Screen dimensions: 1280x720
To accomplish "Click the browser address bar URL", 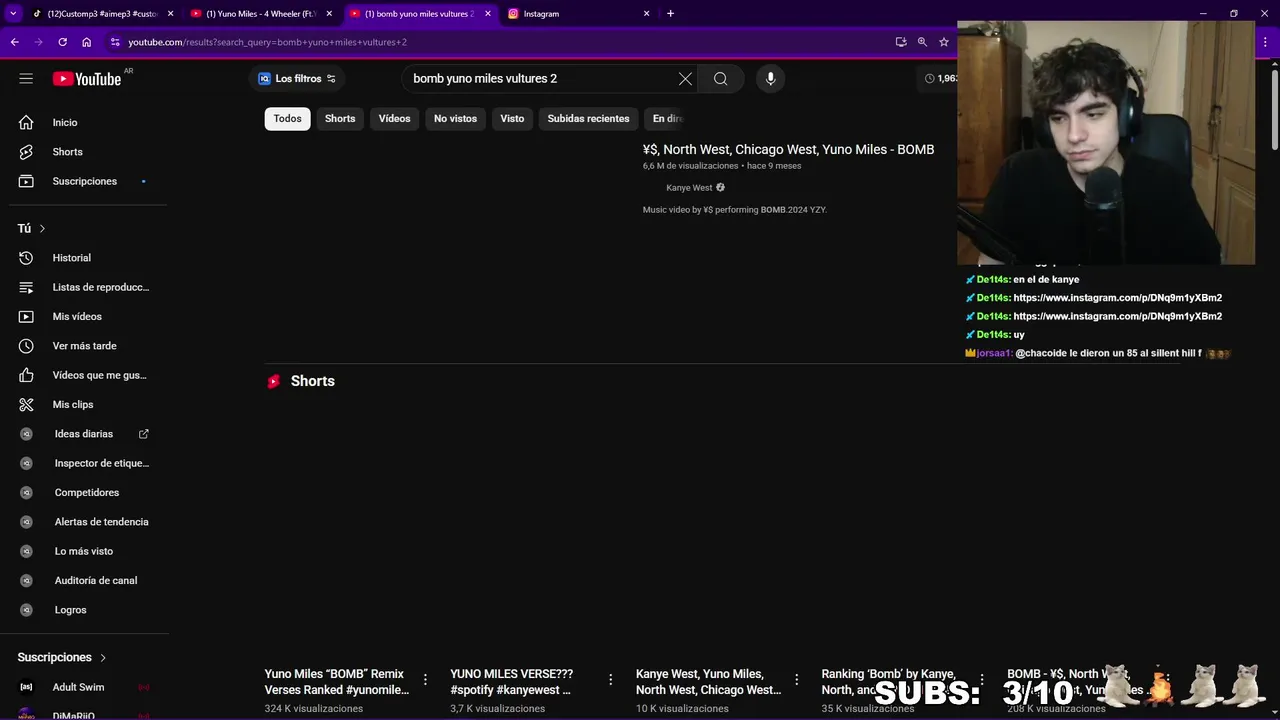I will point(267,42).
